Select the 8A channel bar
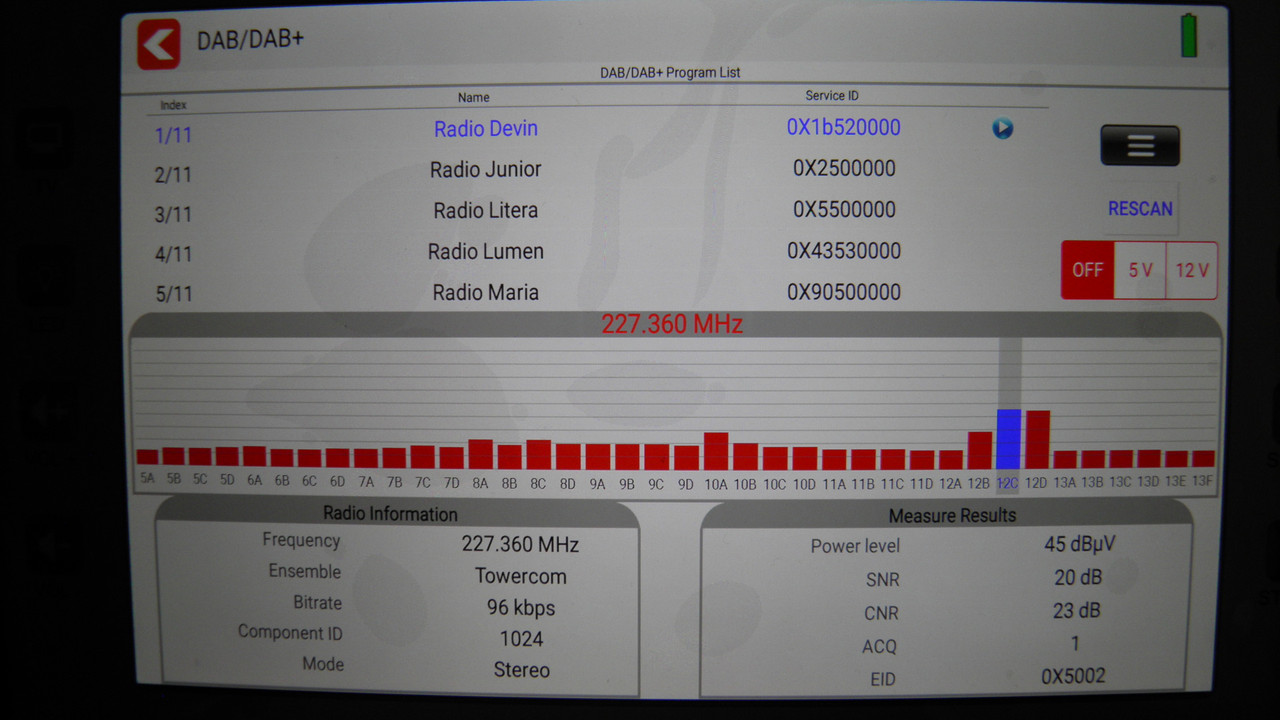 click(481, 454)
